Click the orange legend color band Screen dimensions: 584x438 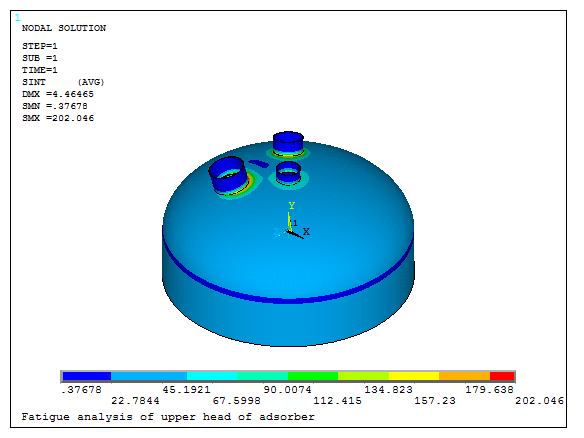coord(464,376)
